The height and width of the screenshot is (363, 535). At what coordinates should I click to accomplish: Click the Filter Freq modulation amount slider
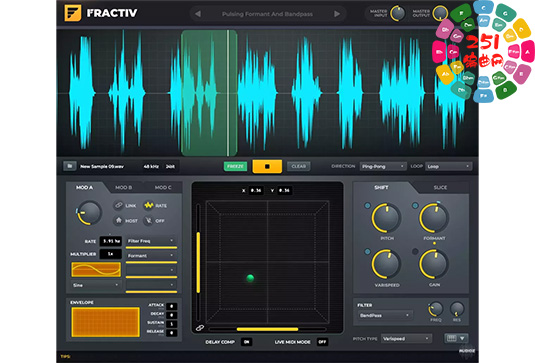(x=151, y=248)
